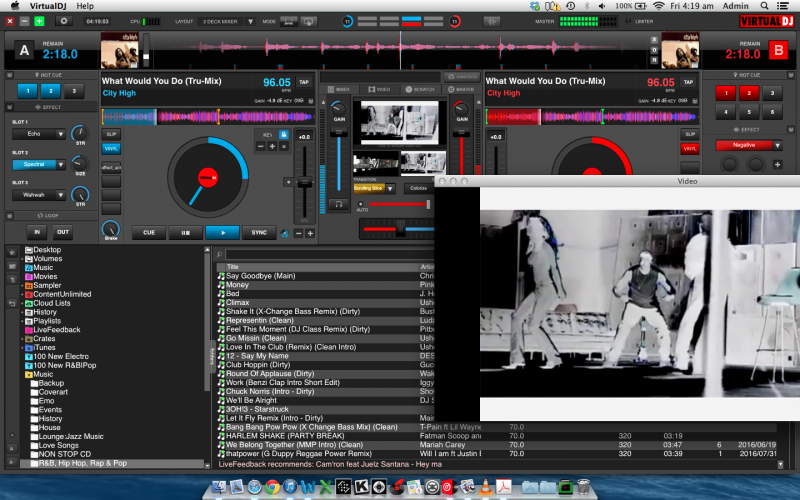
Task: Click deck A spinning disc icon beside SYNC
Action: point(285,233)
